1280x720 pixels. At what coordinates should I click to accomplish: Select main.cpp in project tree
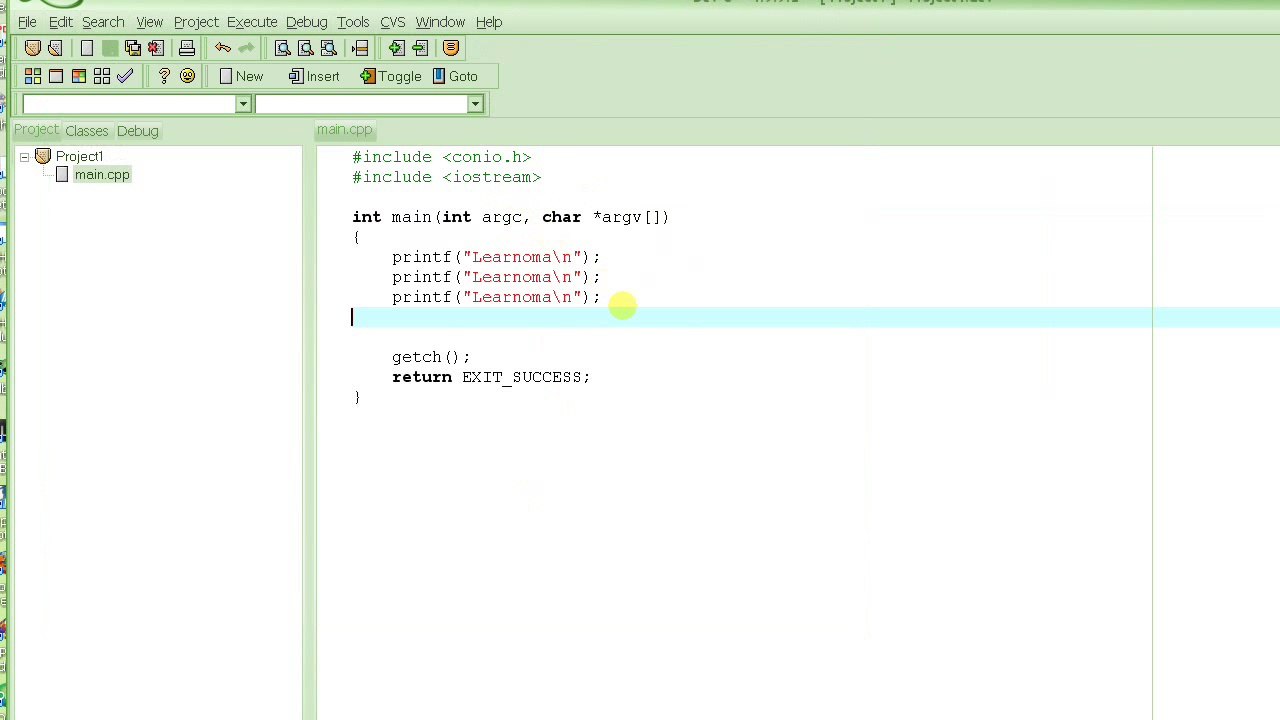(x=102, y=175)
